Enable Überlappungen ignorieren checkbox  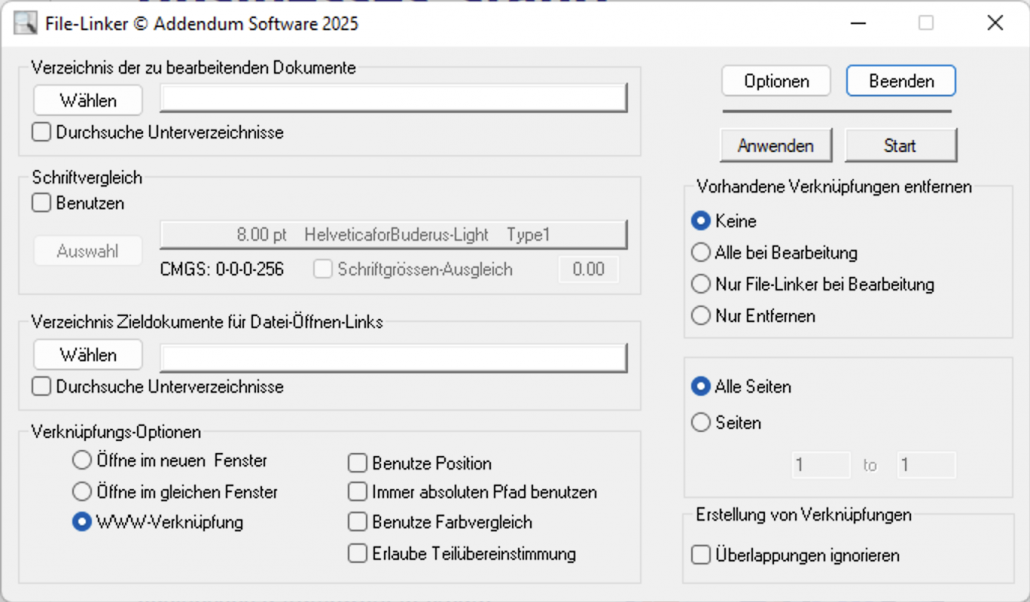[701, 555]
